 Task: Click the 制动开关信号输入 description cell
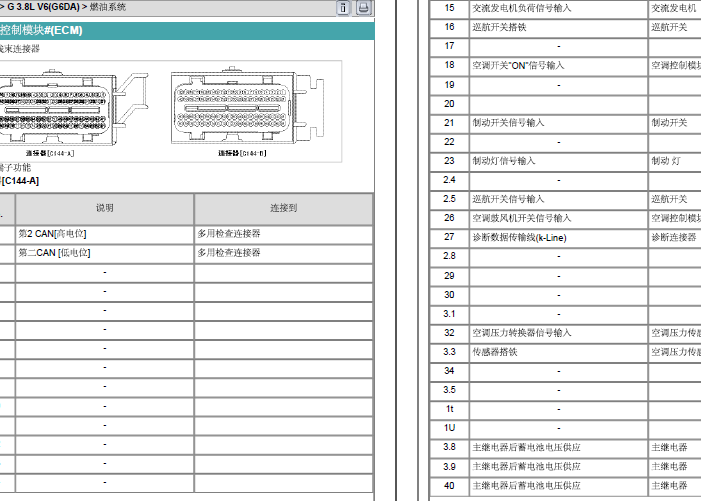558,123
